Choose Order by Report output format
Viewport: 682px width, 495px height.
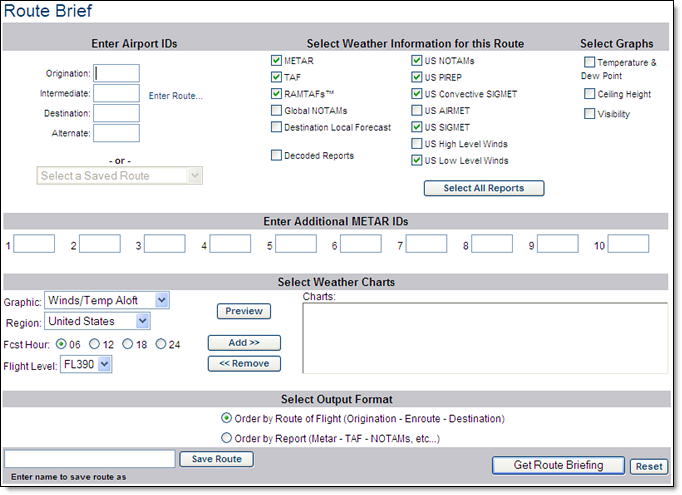[226, 437]
